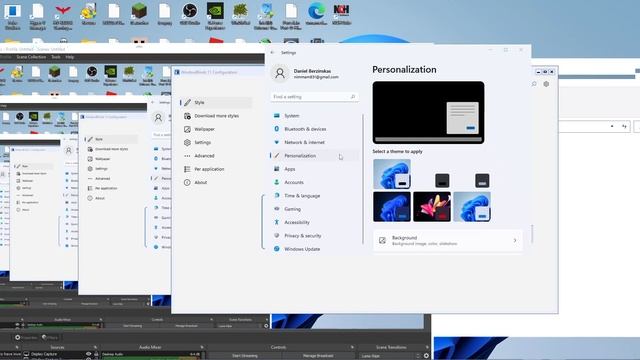Screen dimensions: 640x360
Task: Open OBS Scene Collection menu
Action: (31, 57)
